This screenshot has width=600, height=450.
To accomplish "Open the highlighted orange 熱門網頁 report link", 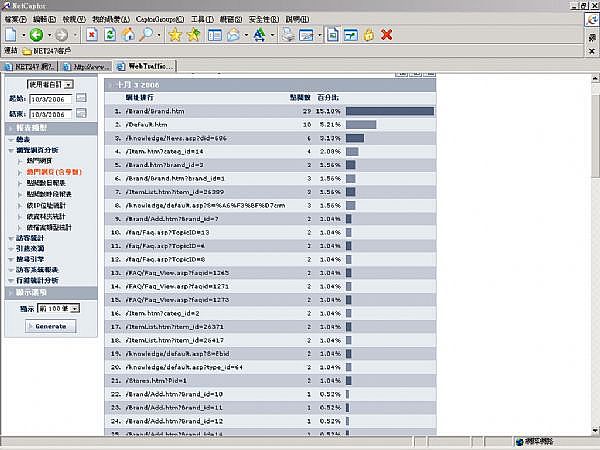I will point(54,172).
